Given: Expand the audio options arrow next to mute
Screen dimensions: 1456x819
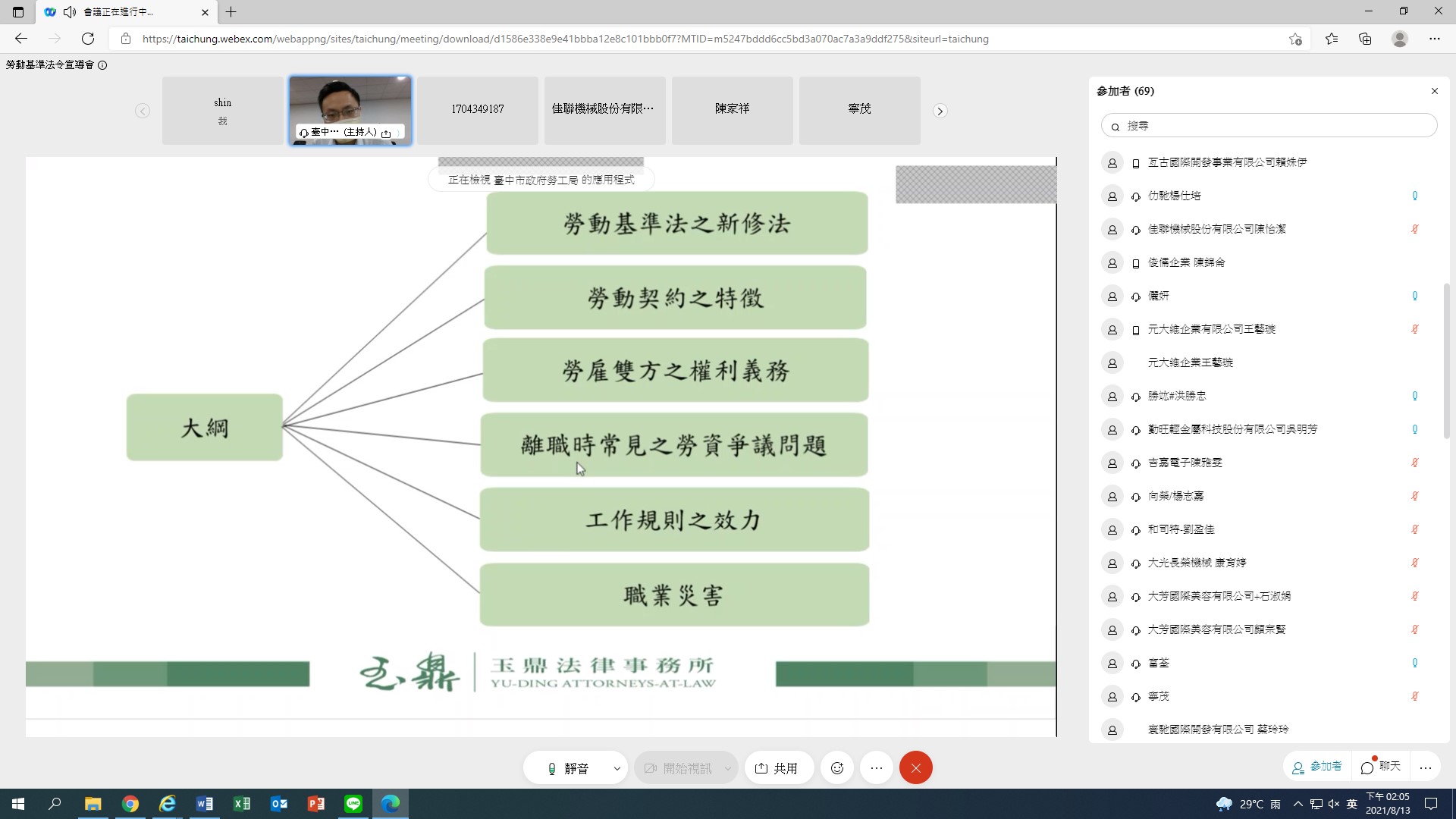Looking at the screenshot, I should (x=617, y=768).
